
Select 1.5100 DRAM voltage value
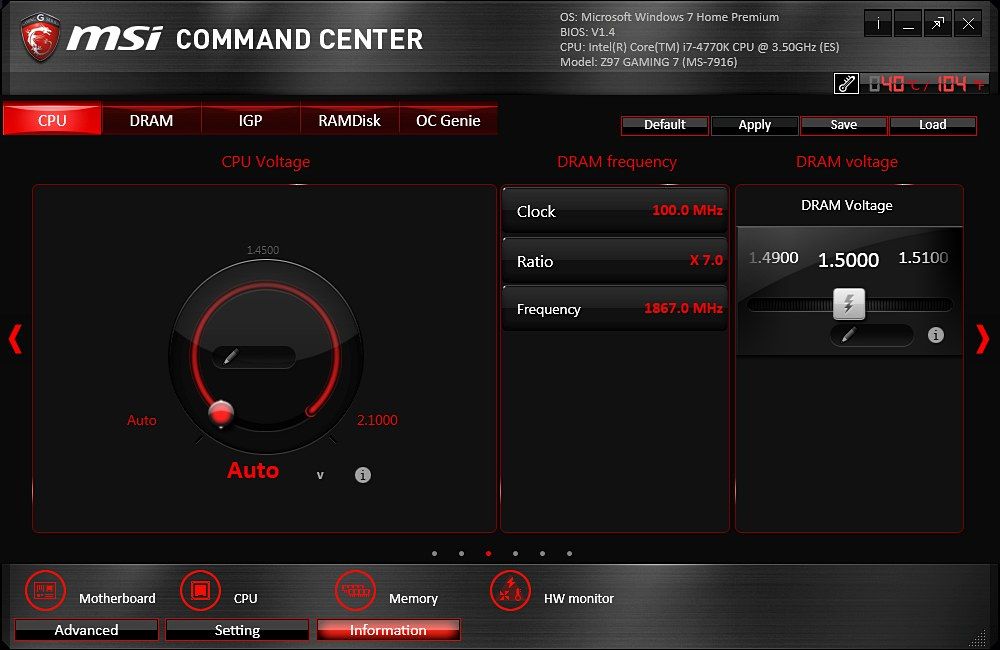coord(923,258)
